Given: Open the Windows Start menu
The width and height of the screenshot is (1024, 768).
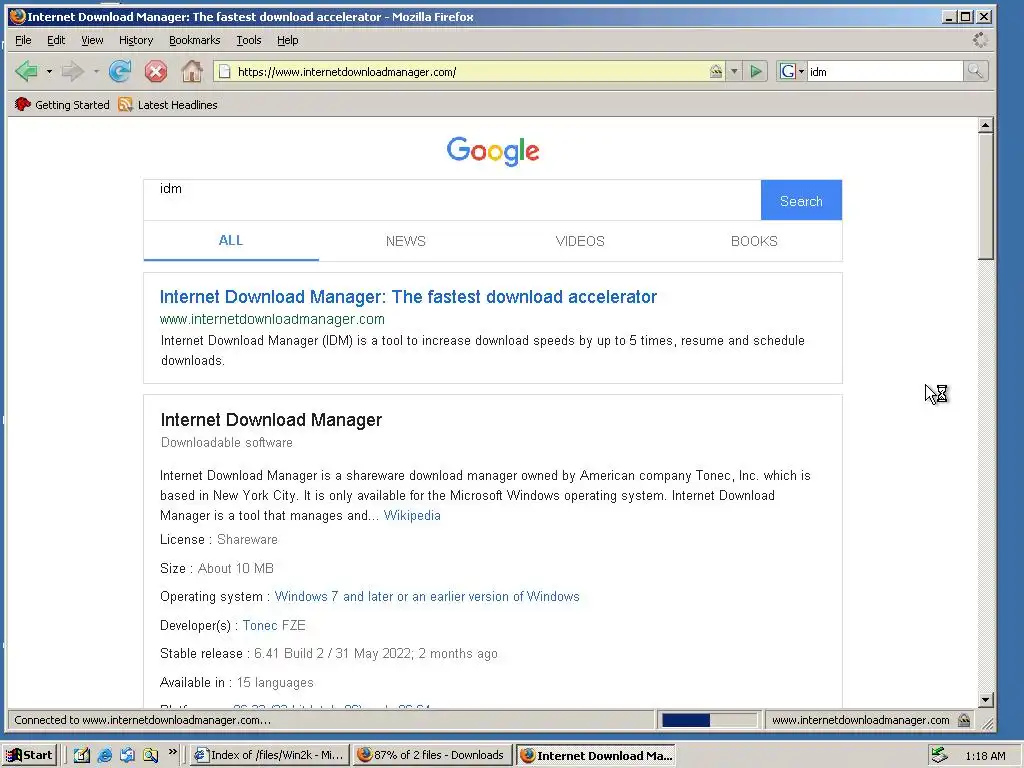Looking at the screenshot, I should [30, 755].
